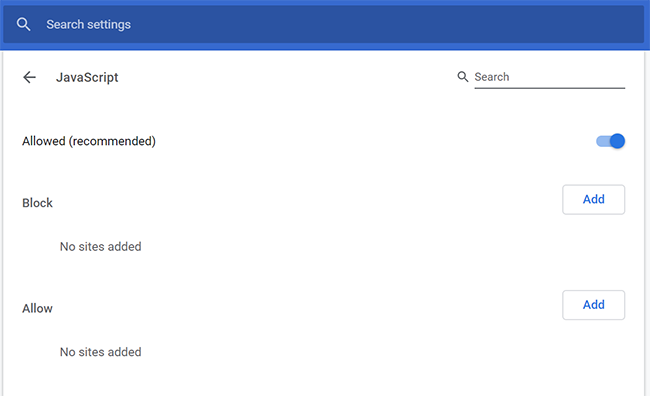The width and height of the screenshot is (650, 396).
Task: Click No sites added under Allow
Action: point(101,352)
